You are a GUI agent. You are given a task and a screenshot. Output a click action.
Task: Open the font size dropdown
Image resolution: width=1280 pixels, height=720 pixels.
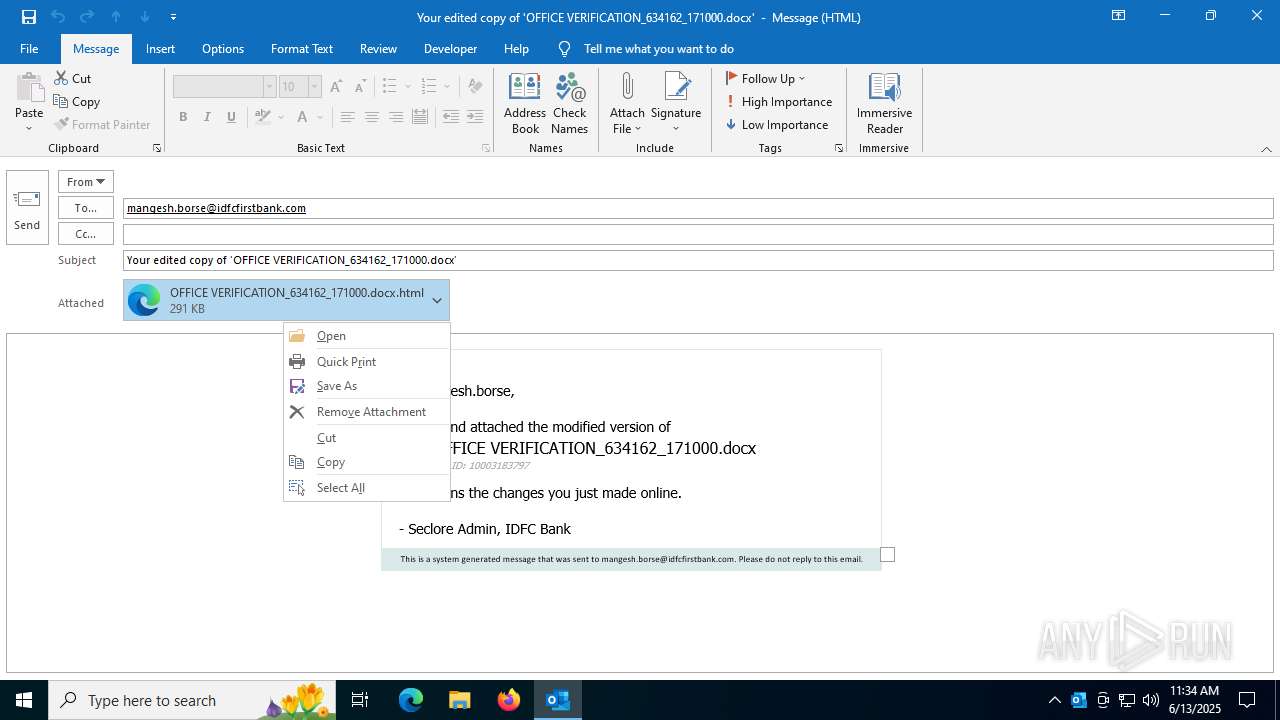(x=314, y=87)
